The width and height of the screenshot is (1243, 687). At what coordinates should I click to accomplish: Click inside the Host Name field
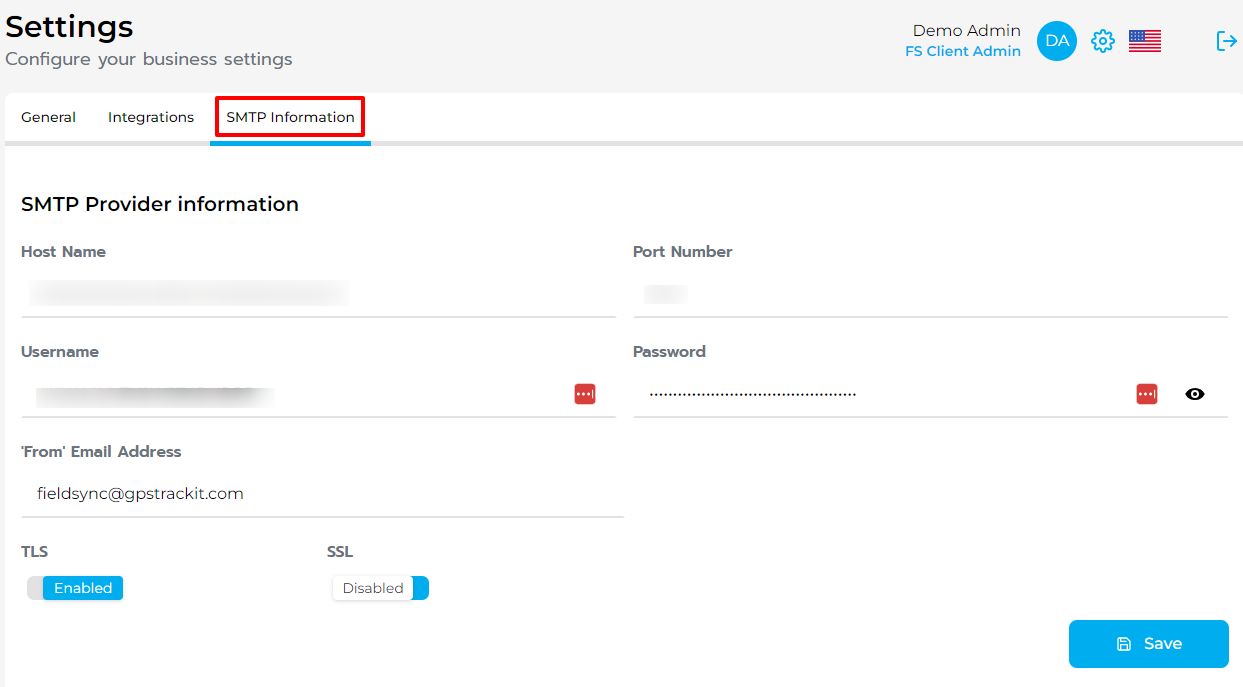[300, 293]
